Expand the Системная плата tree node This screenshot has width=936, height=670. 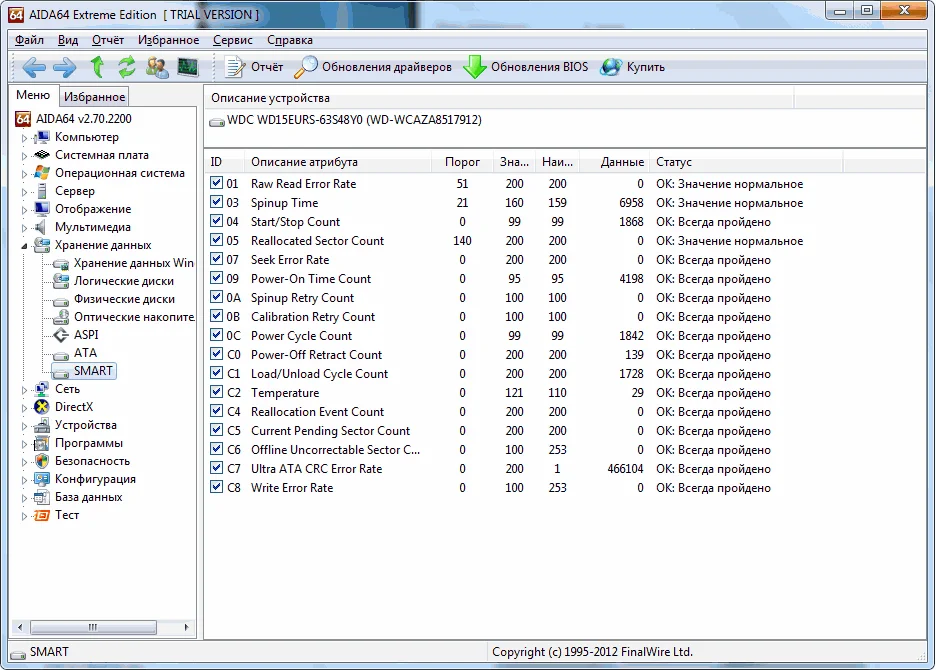tap(25, 156)
